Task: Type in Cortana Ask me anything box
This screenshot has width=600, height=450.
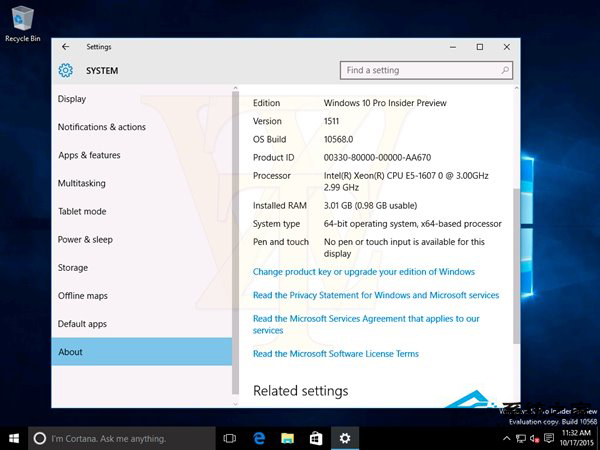Action: [x=122, y=438]
